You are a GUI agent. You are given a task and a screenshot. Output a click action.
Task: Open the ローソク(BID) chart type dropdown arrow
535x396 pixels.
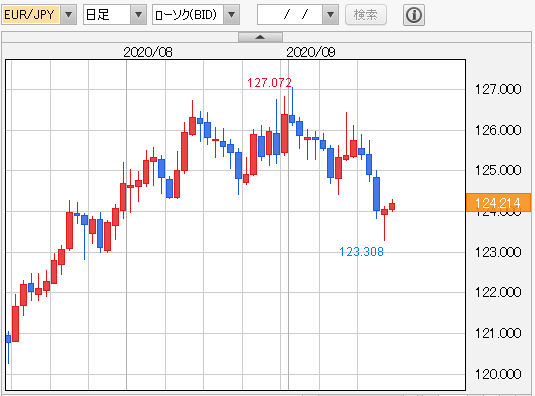[x=232, y=15]
